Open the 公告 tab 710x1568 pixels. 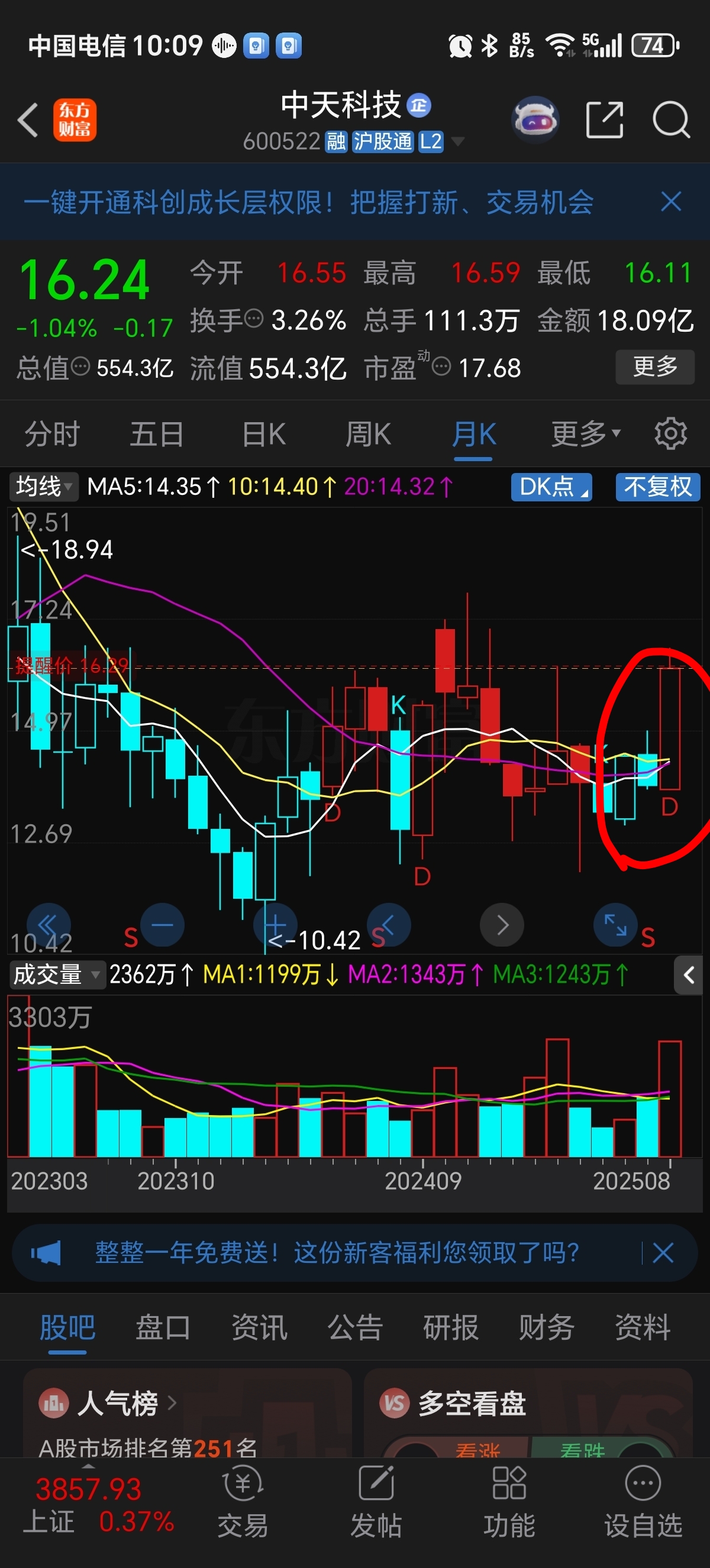[355, 1326]
